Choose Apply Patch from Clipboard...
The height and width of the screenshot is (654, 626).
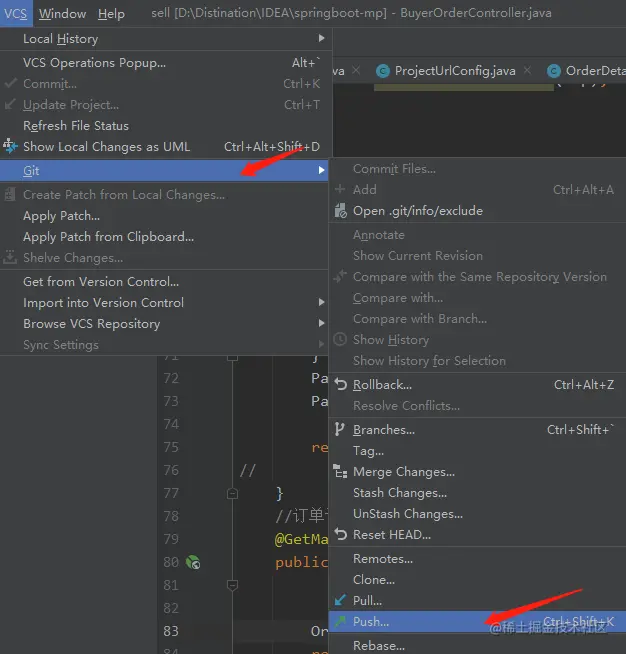coord(164,237)
